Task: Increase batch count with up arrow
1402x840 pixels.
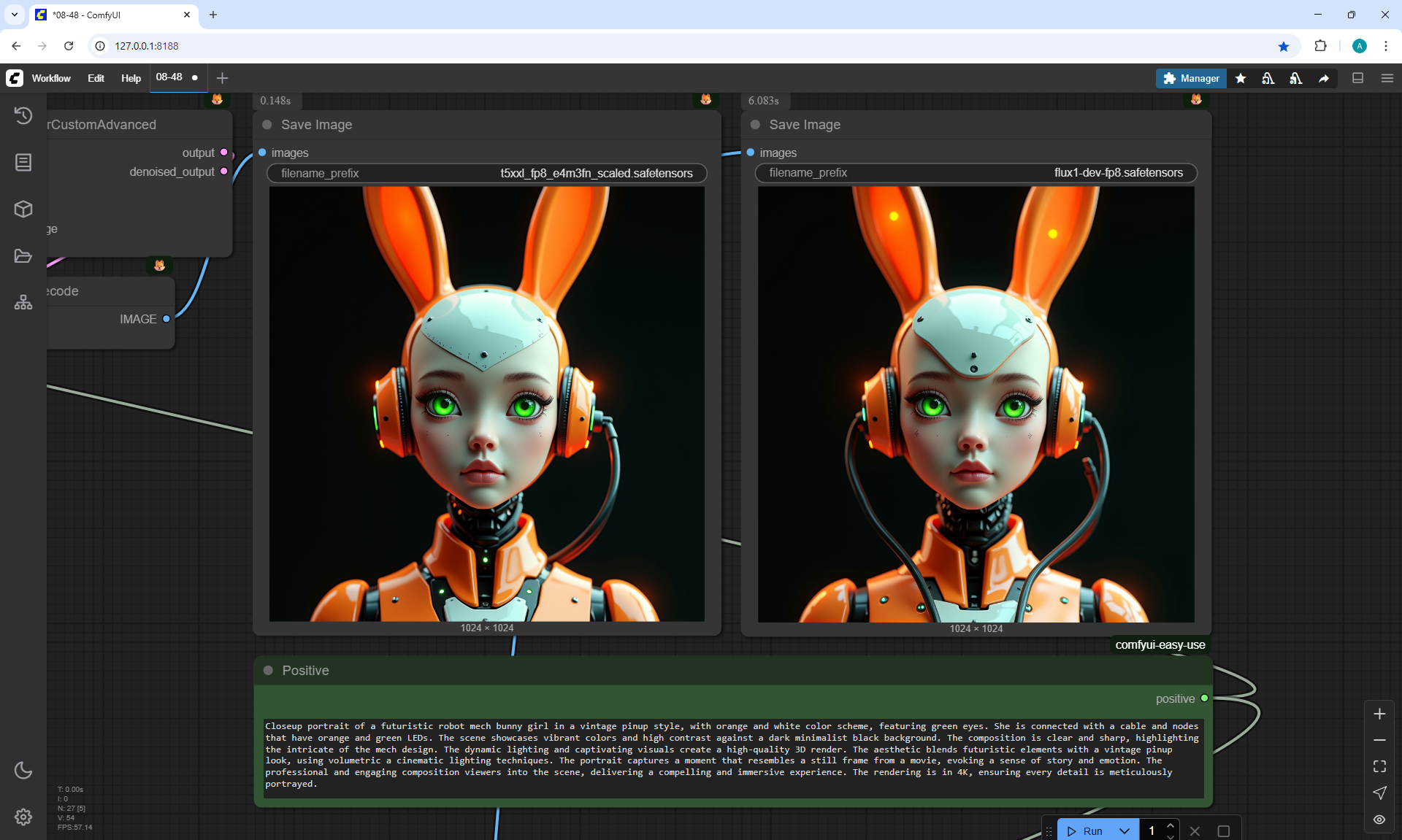Action: 1171,825
